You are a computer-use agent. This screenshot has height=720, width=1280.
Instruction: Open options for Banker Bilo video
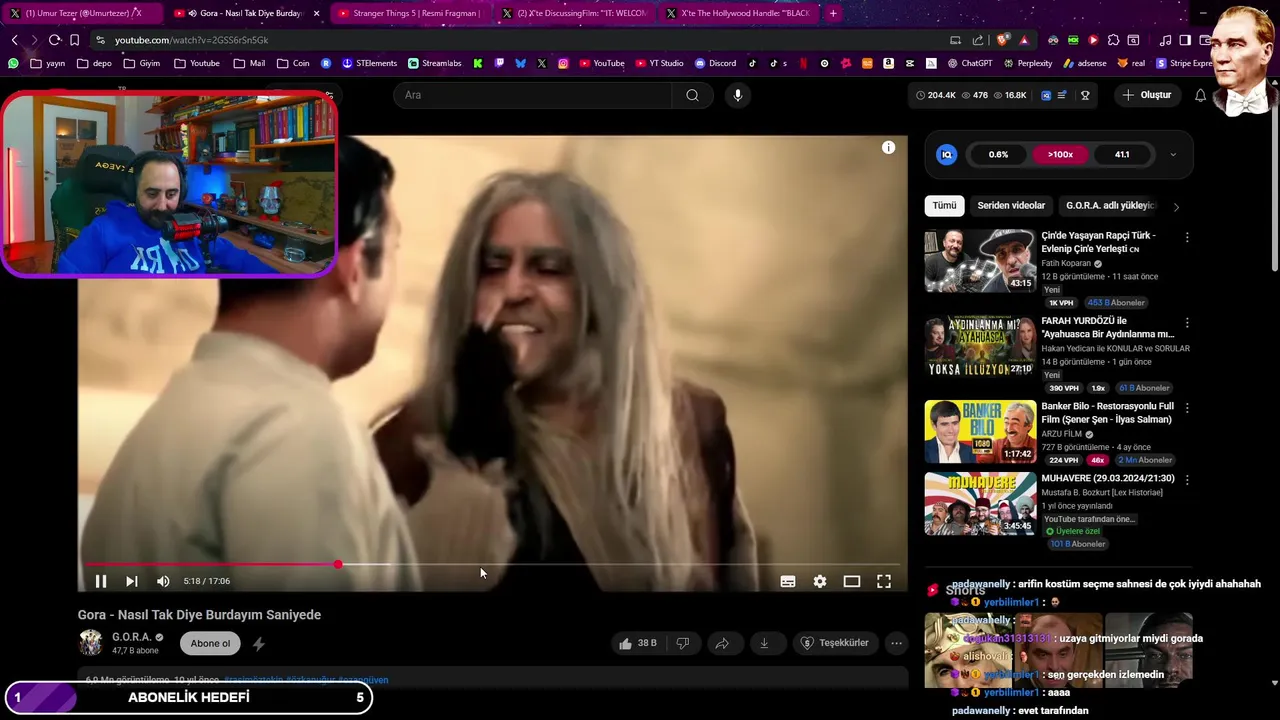[1187, 408]
